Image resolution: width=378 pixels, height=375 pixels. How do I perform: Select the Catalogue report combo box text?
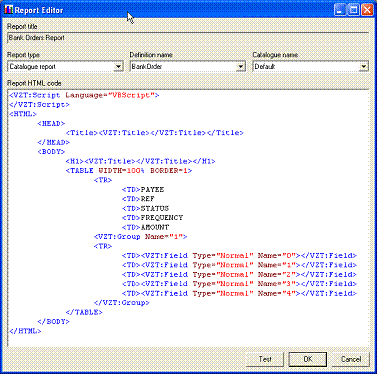(32, 67)
